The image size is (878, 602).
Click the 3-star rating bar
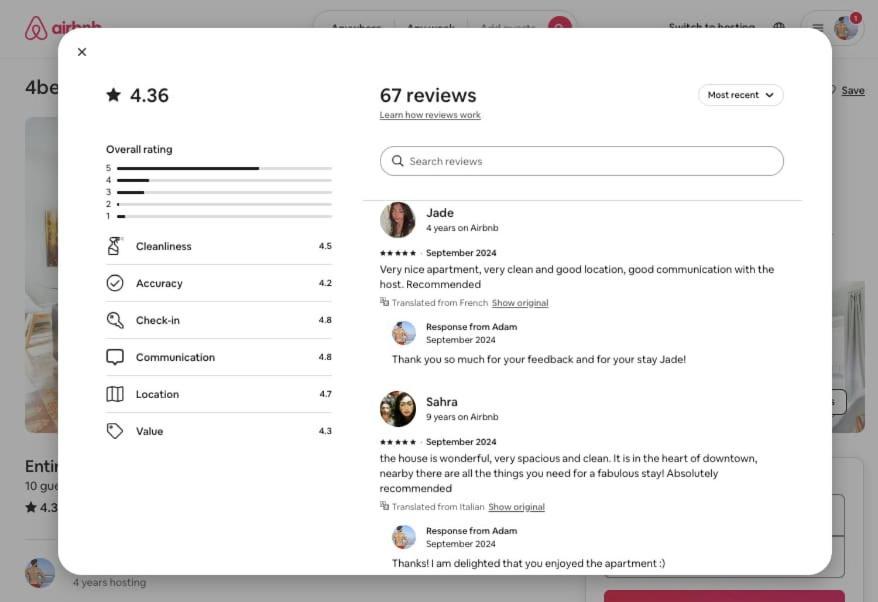pos(224,192)
